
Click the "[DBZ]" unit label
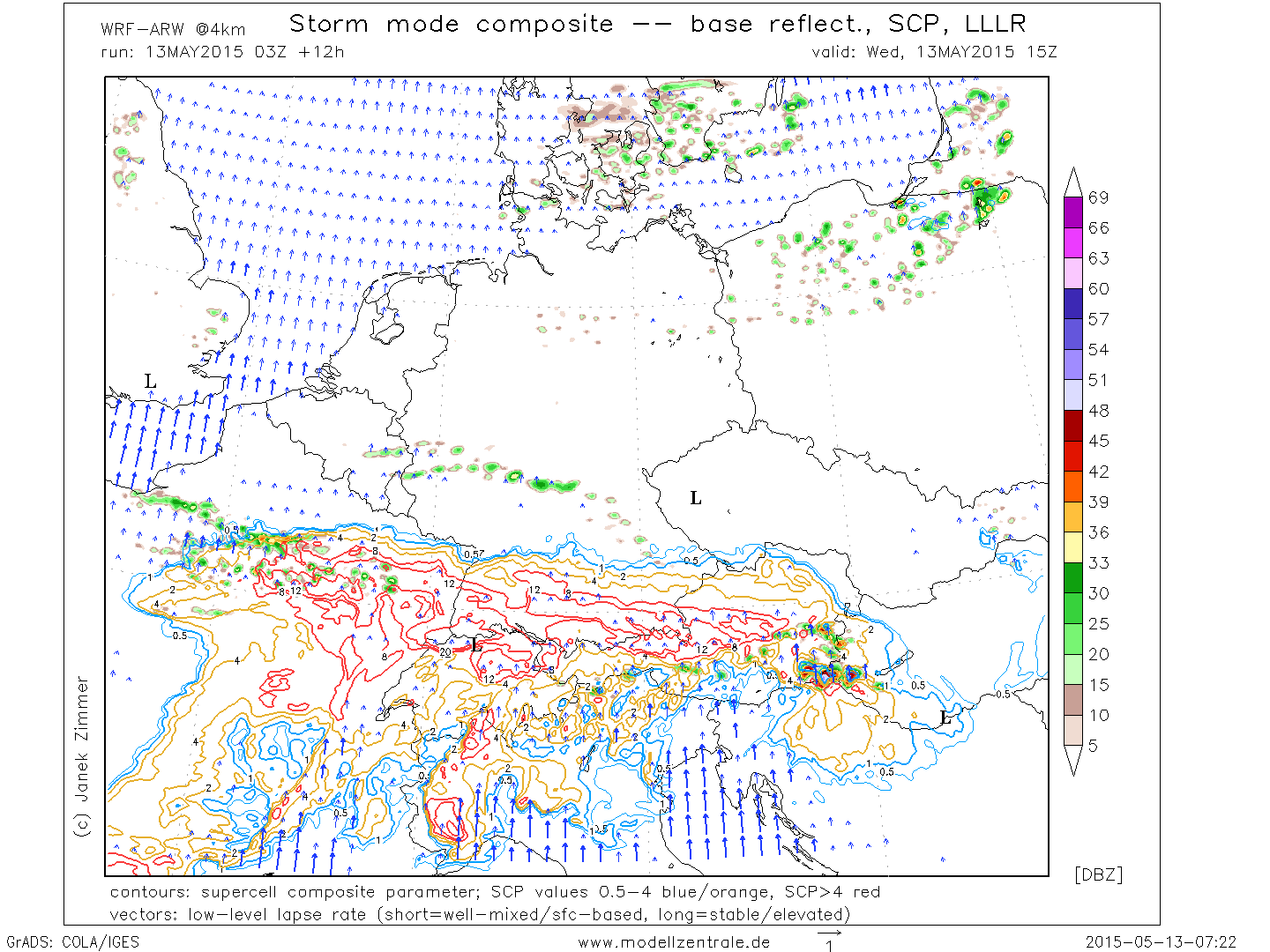(1099, 874)
